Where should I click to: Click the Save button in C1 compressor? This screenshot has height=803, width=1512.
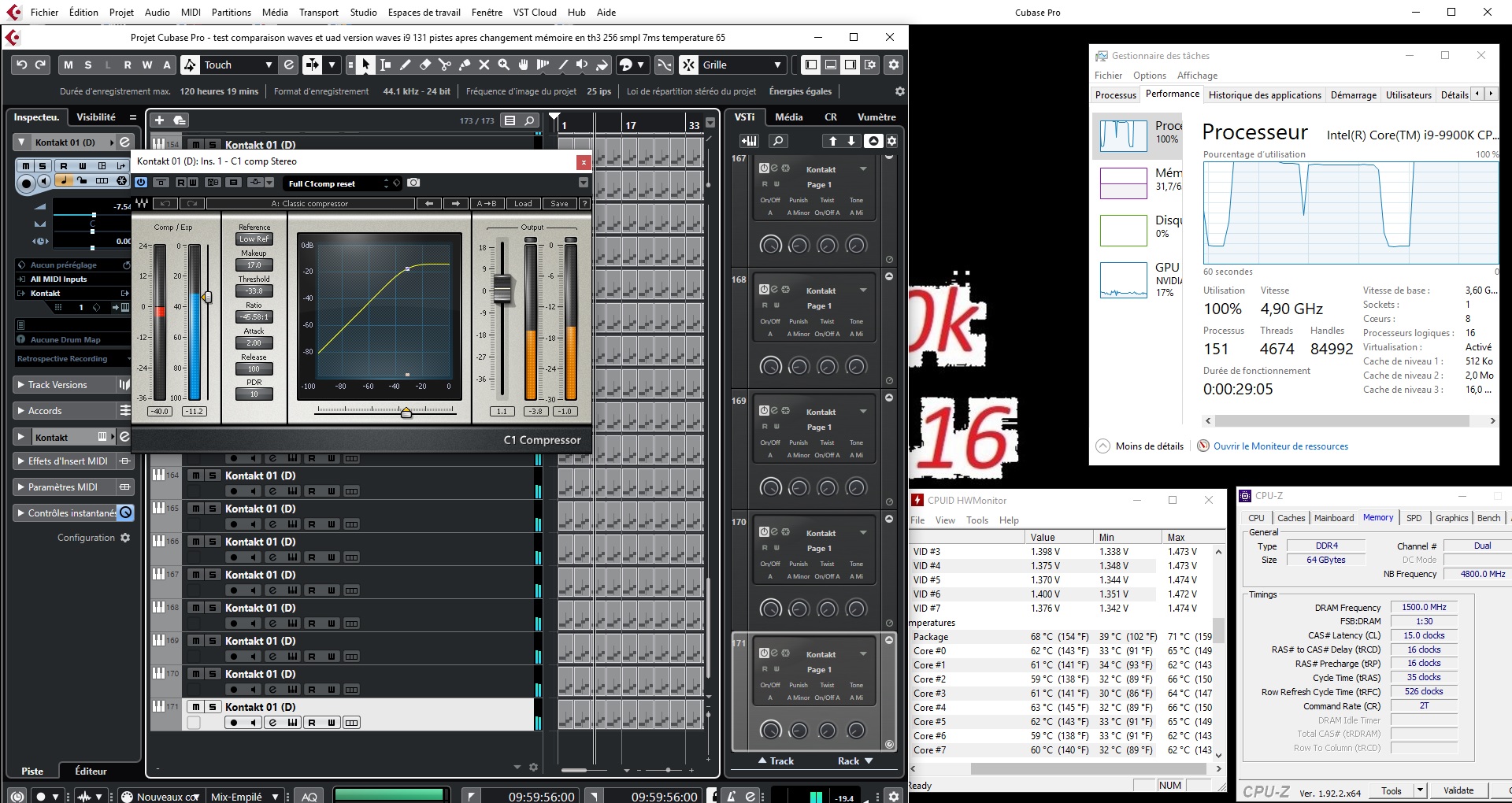[559, 203]
